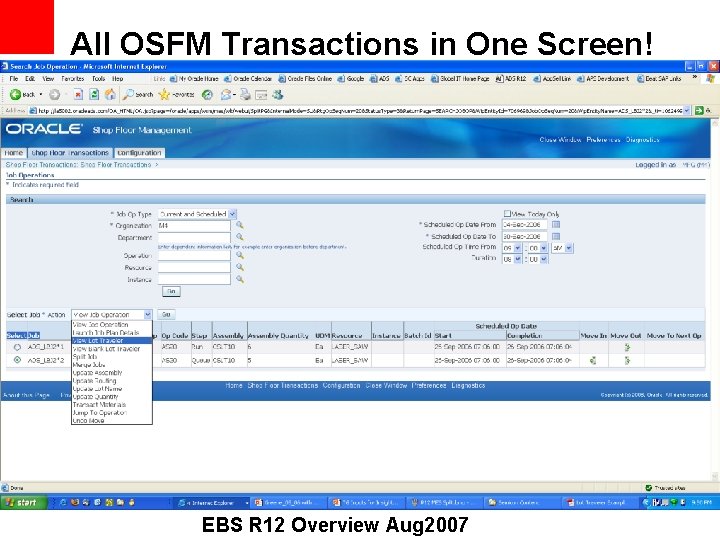Open the Instance lookup magnifier icon

click(240, 279)
